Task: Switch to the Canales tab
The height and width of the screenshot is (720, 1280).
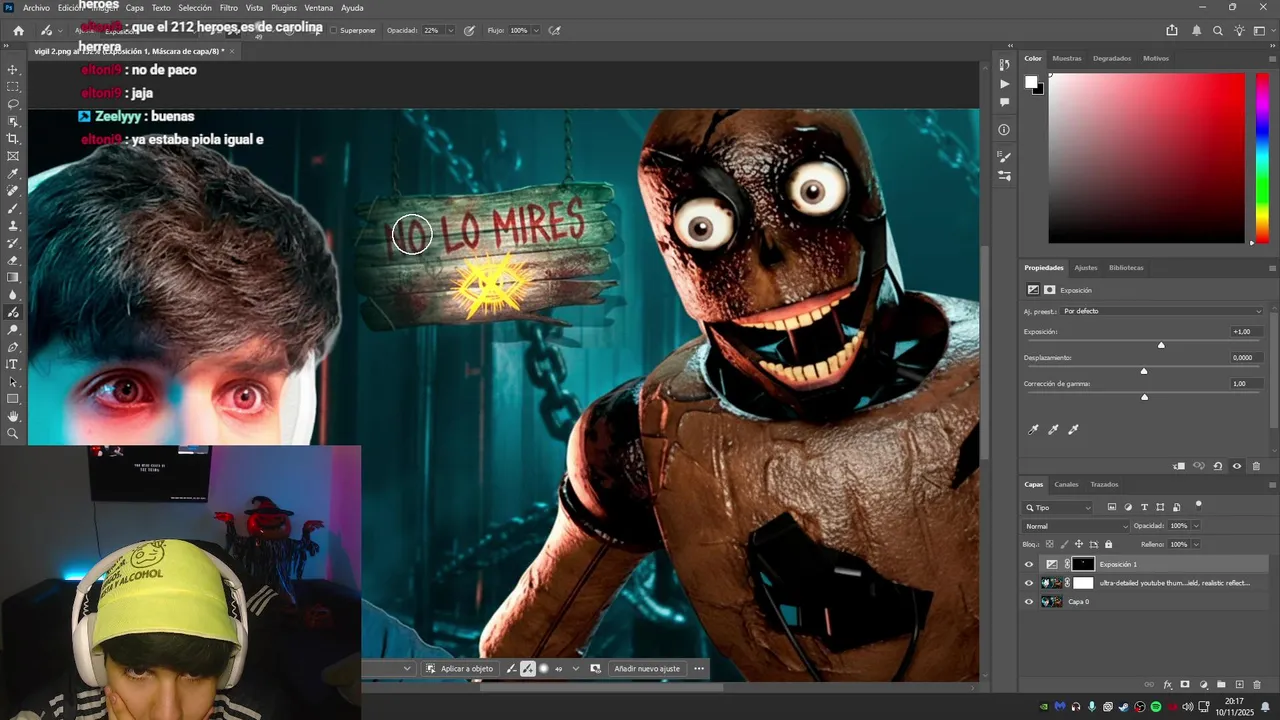Action: pyautogui.click(x=1066, y=484)
